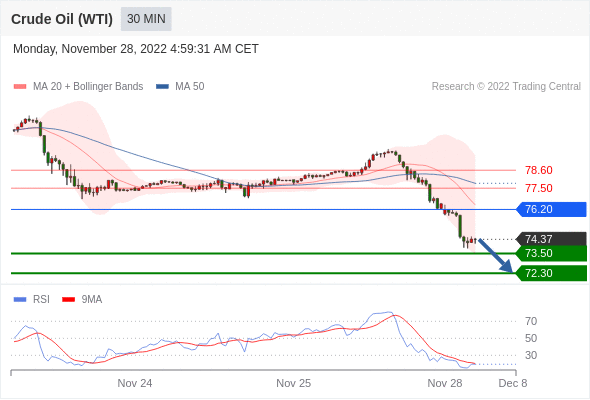Click the RSI 50 level label

[531, 338]
